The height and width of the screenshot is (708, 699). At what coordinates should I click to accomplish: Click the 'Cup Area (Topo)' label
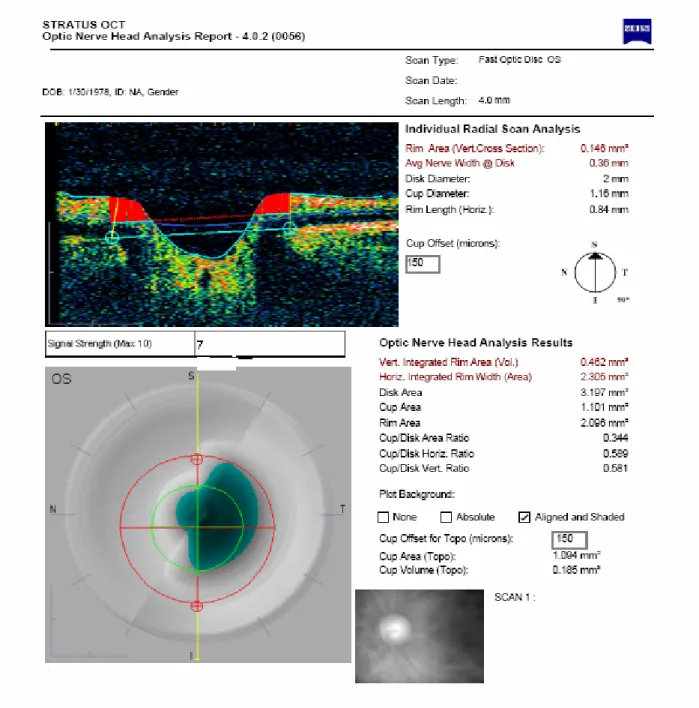[x=418, y=557]
